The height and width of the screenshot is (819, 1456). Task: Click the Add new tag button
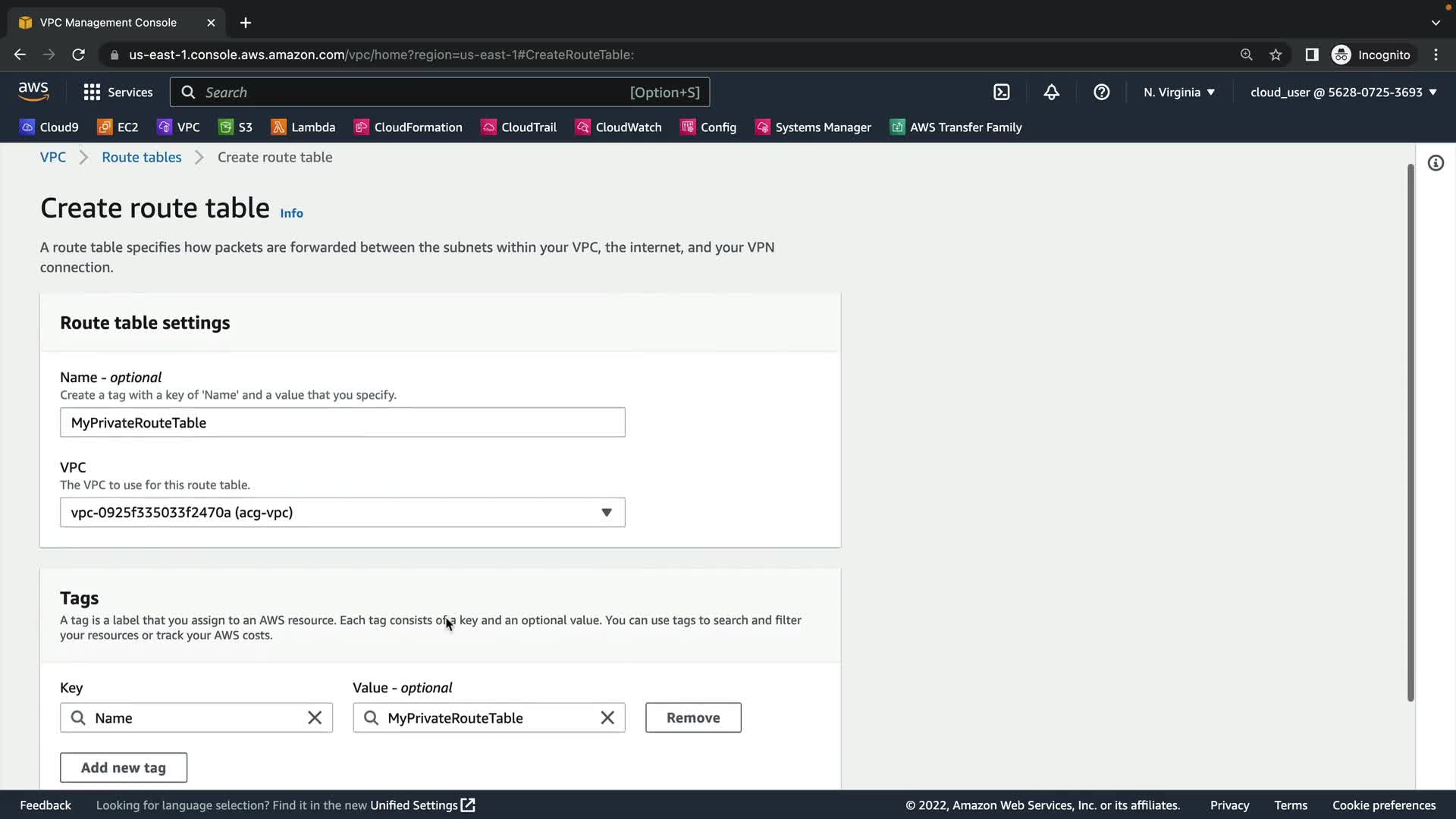click(124, 767)
